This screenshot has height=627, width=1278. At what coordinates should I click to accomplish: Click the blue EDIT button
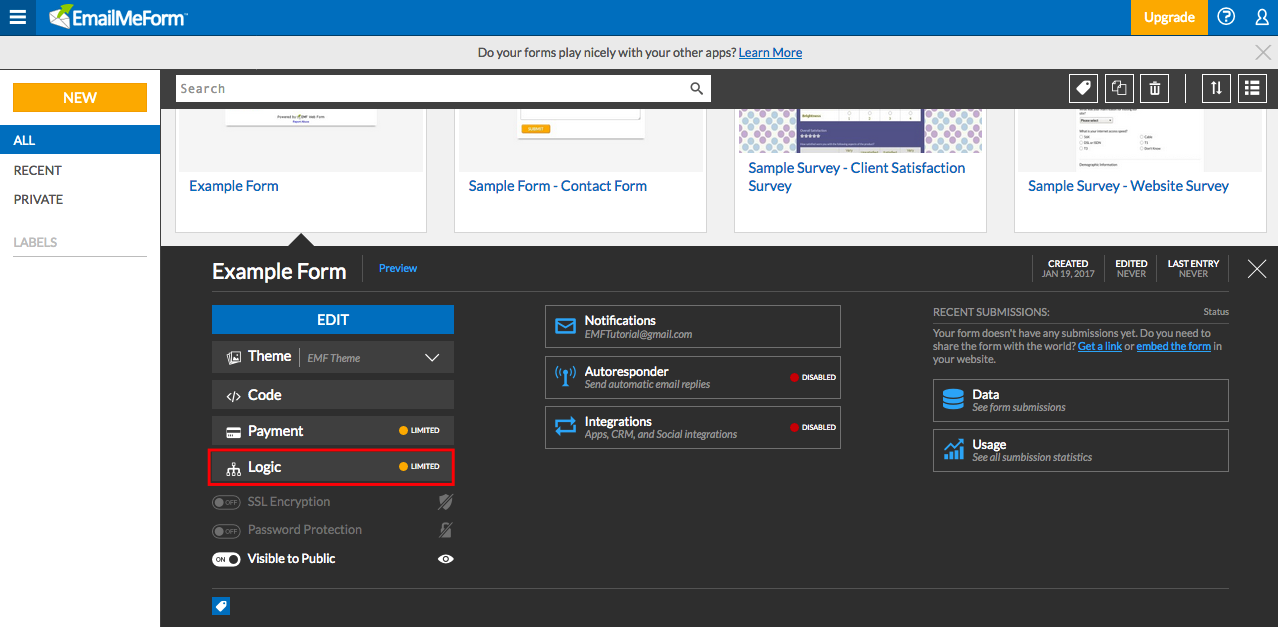pos(333,319)
